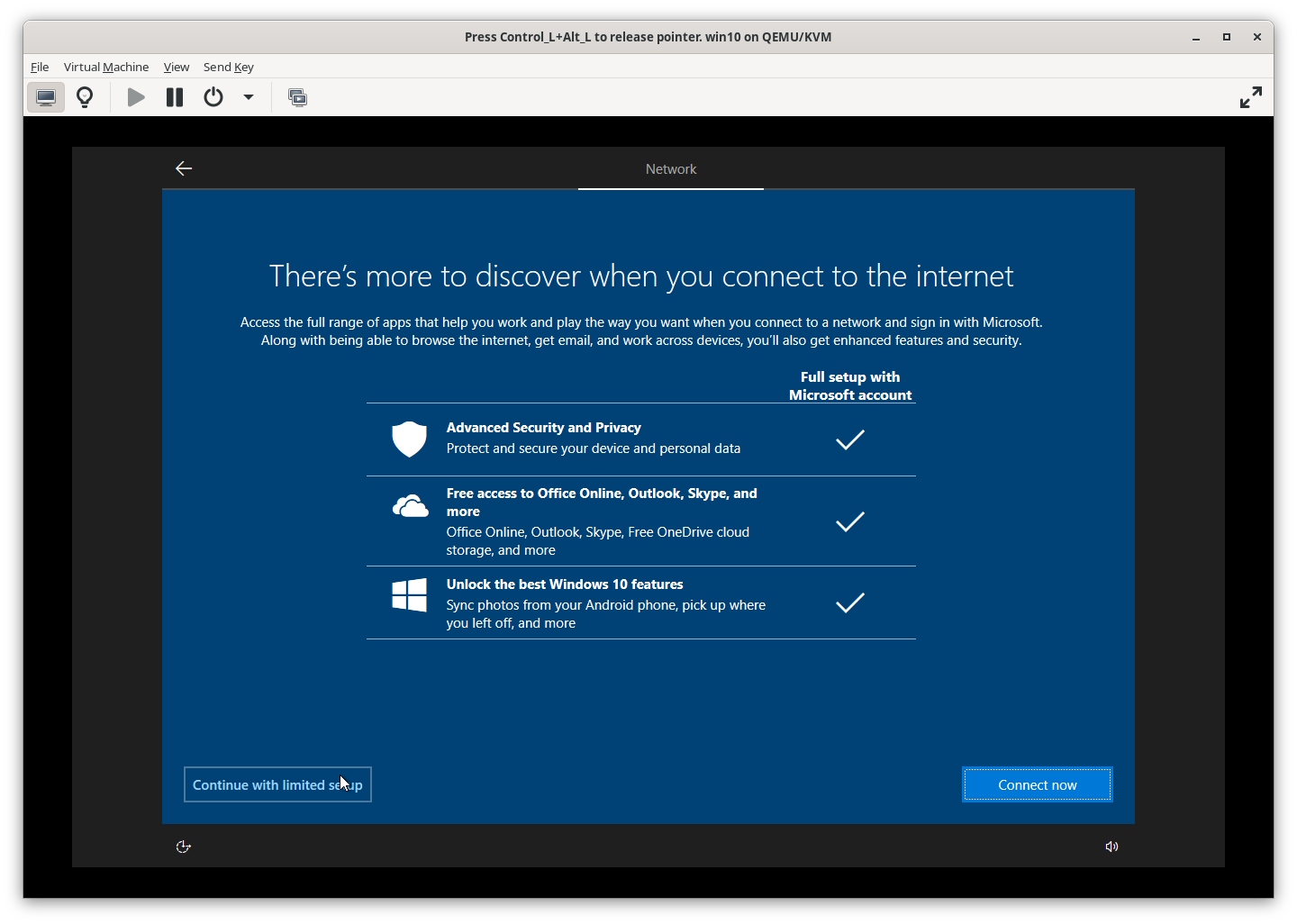Click 'Unlock the best Windows 10 features' text
This screenshot has height=924, width=1297.
(x=565, y=584)
